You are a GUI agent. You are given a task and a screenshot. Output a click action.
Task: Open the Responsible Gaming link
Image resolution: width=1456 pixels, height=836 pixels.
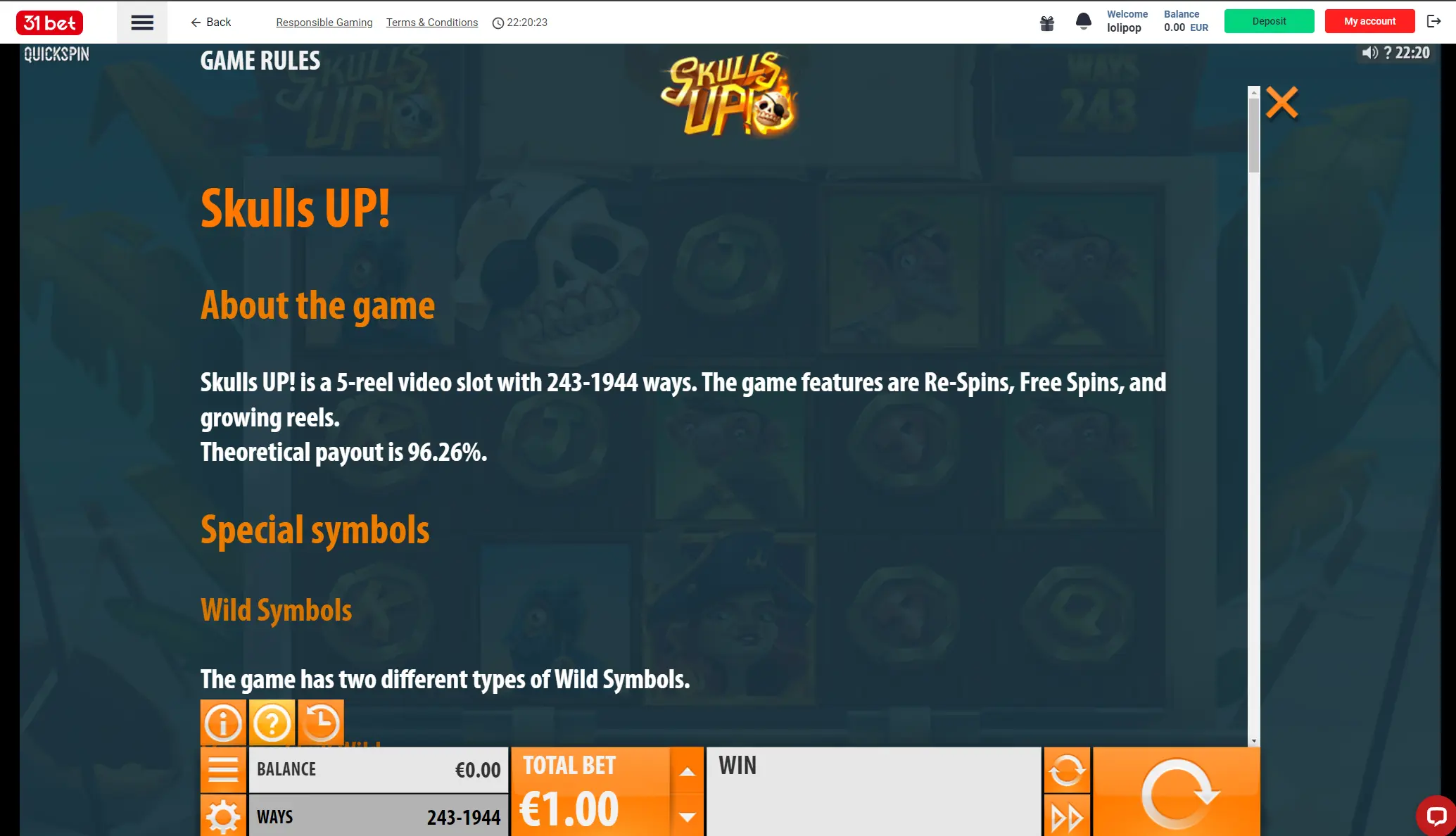tap(324, 23)
